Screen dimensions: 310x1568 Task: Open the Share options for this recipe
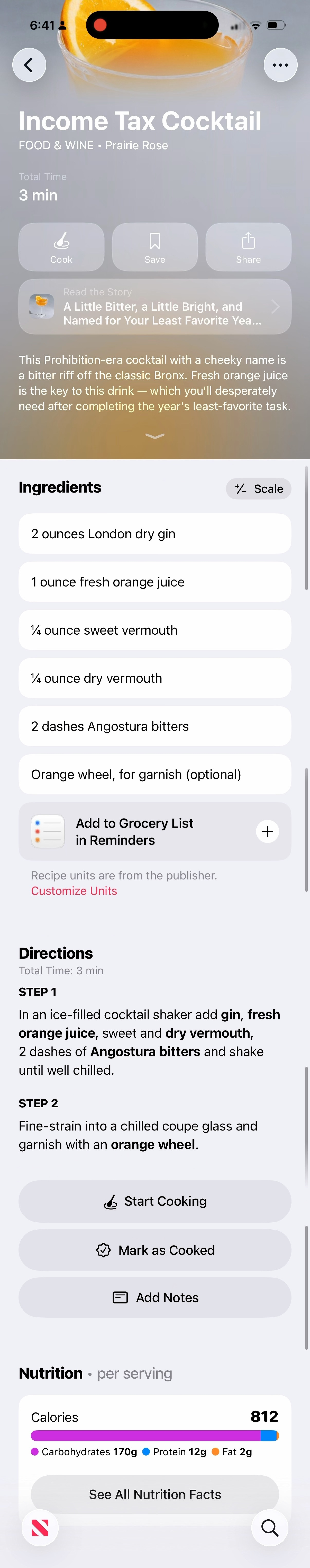point(248,247)
